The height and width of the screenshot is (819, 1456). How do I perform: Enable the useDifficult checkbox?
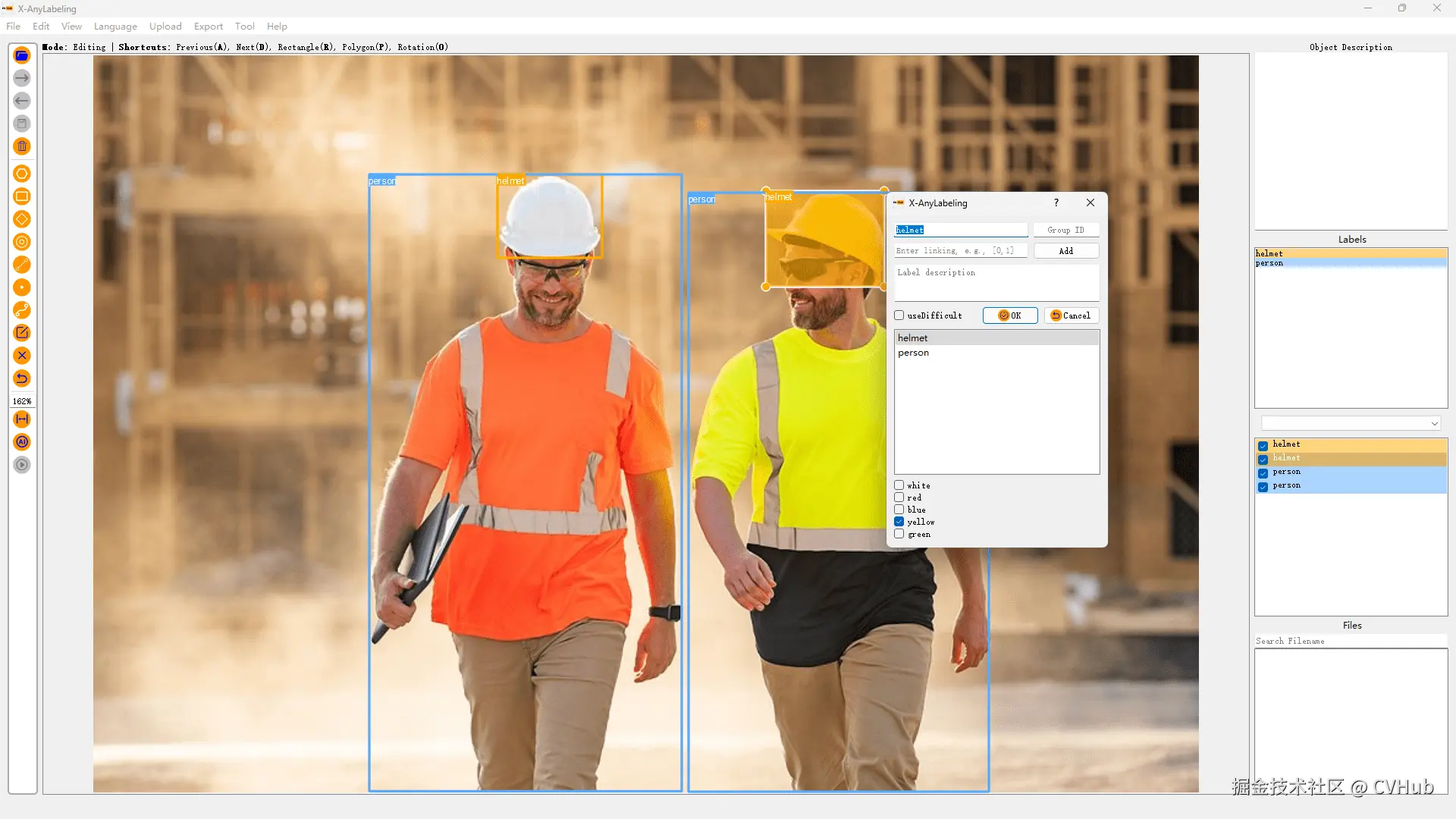(x=899, y=315)
